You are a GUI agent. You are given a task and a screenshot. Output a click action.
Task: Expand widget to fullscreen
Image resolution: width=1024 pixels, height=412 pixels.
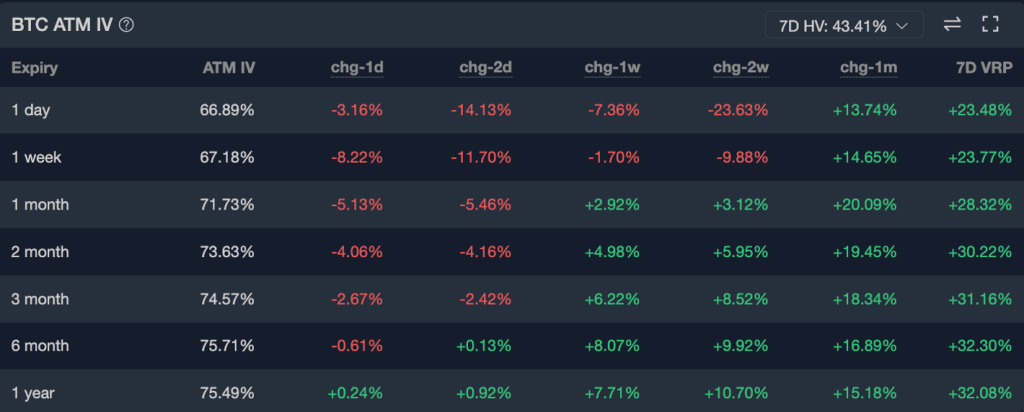(x=991, y=25)
